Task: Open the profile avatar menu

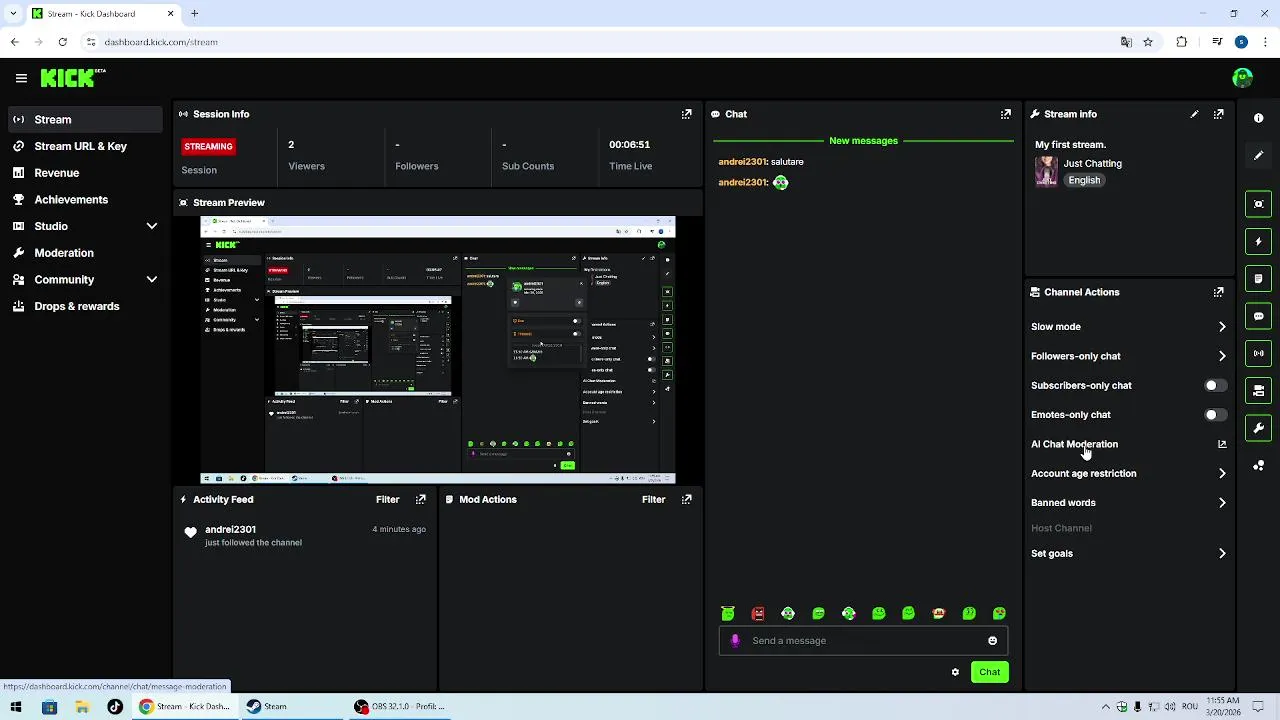Action: pos(1243,78)
